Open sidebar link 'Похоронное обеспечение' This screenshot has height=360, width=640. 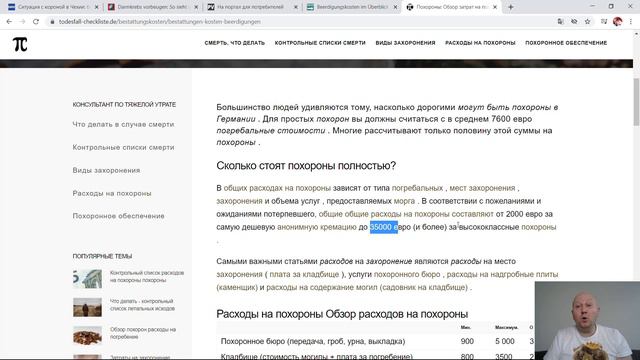(118, 216)
